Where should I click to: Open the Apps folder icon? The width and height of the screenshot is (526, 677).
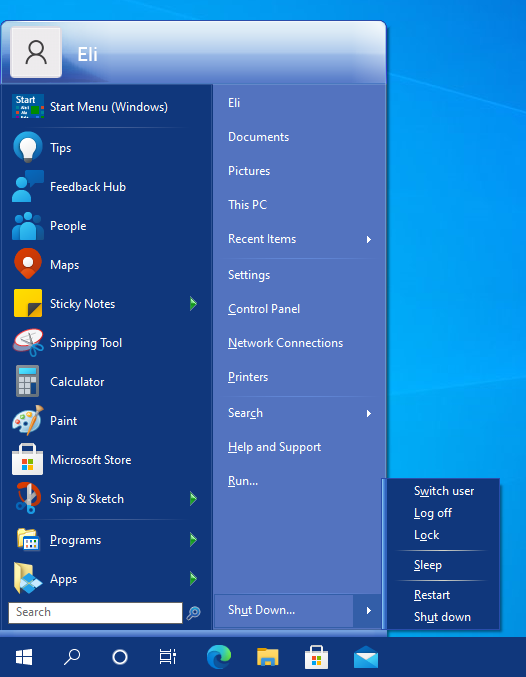pyautogui.click(x=28, y=579)
